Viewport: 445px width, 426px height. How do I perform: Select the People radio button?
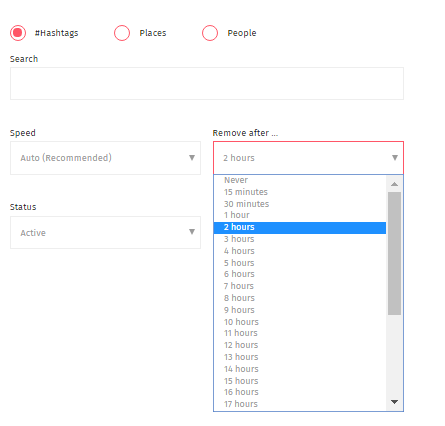tap(210, 33)
